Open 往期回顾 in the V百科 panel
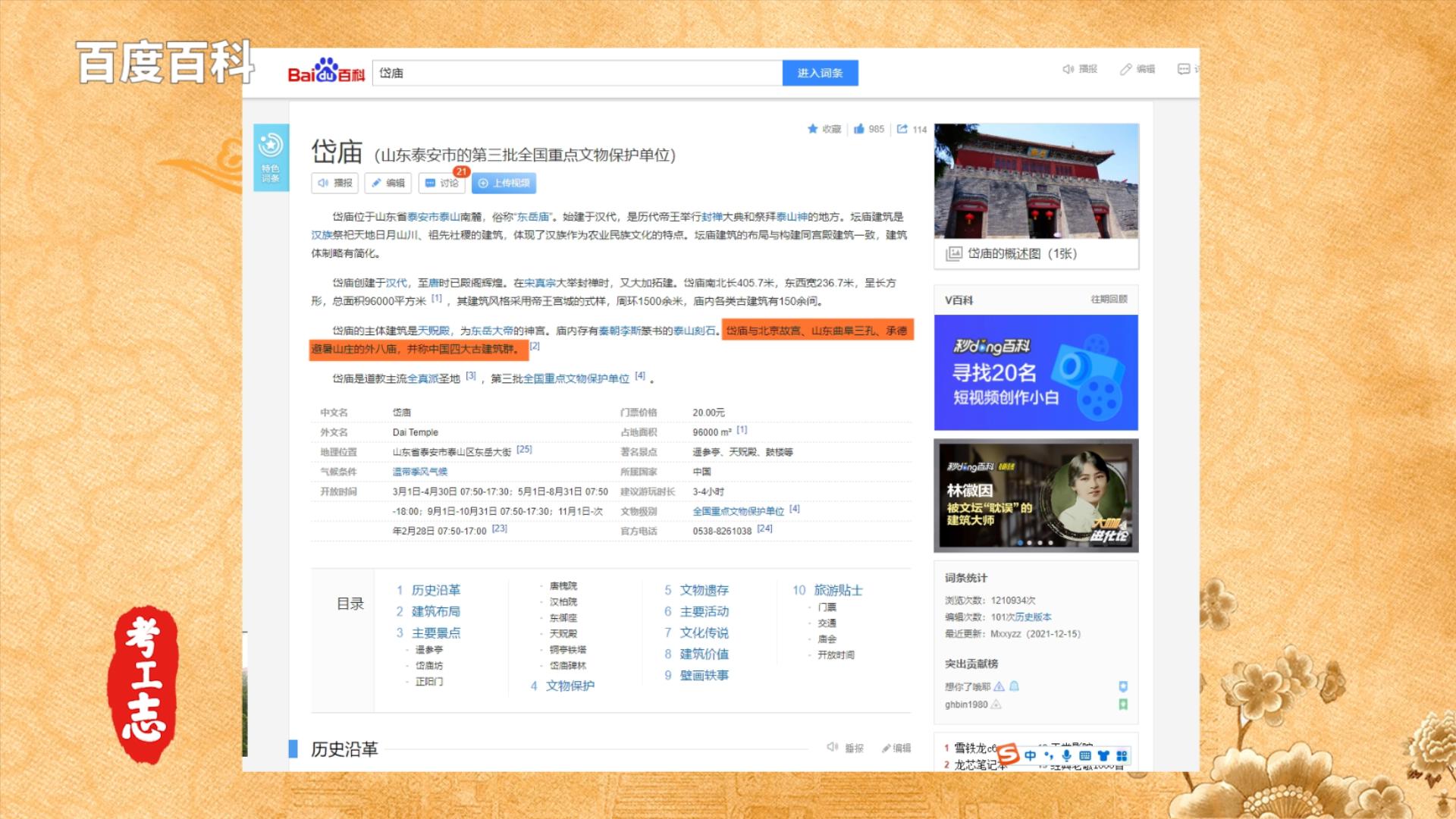1456x819 pixels. [1109, 300]
